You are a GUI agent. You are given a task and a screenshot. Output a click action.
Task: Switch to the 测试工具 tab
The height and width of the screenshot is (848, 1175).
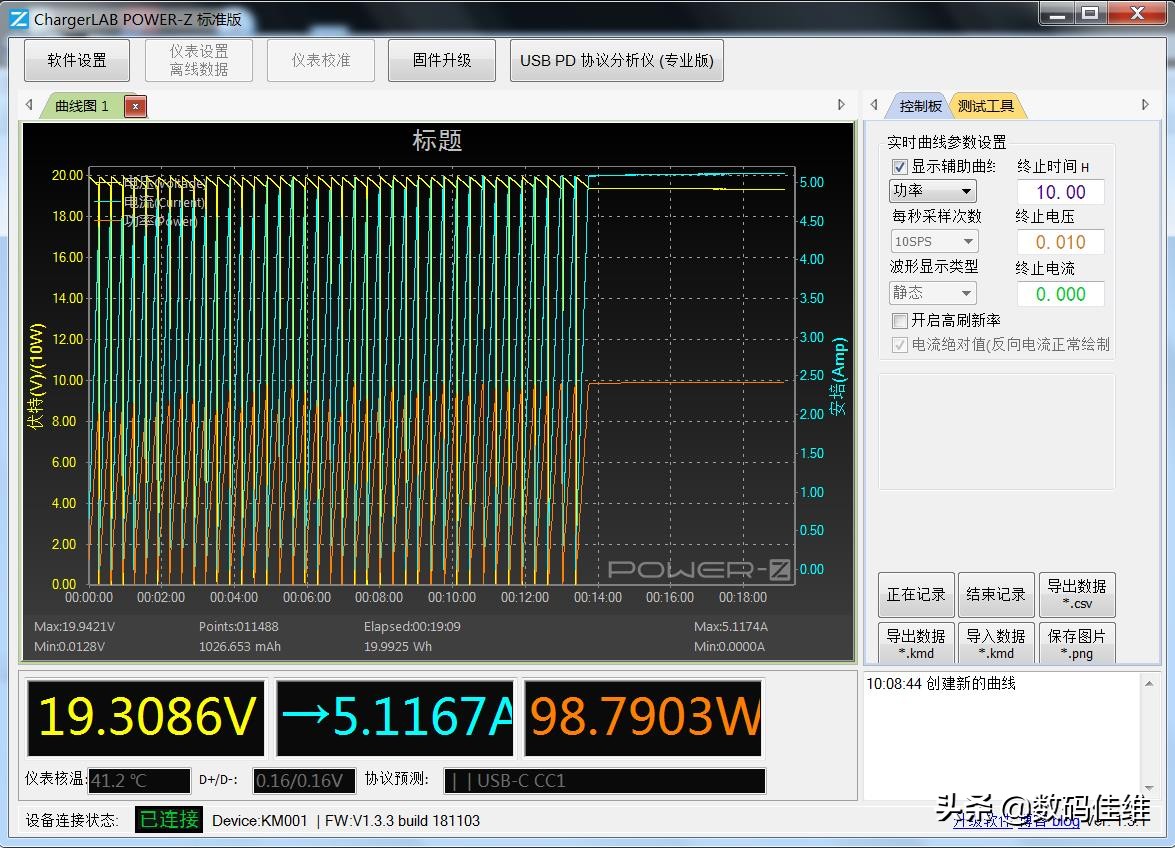pyautogui.click(x=986, y=104)
